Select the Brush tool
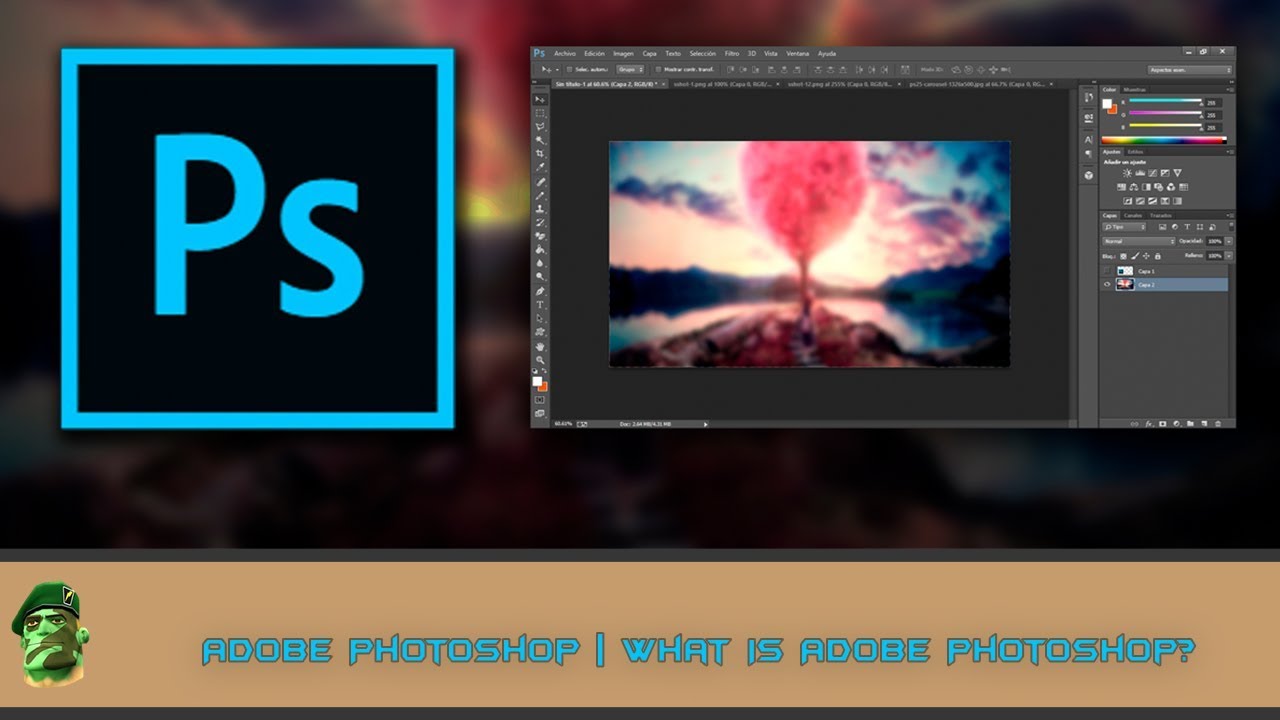 tap(540, 195)
